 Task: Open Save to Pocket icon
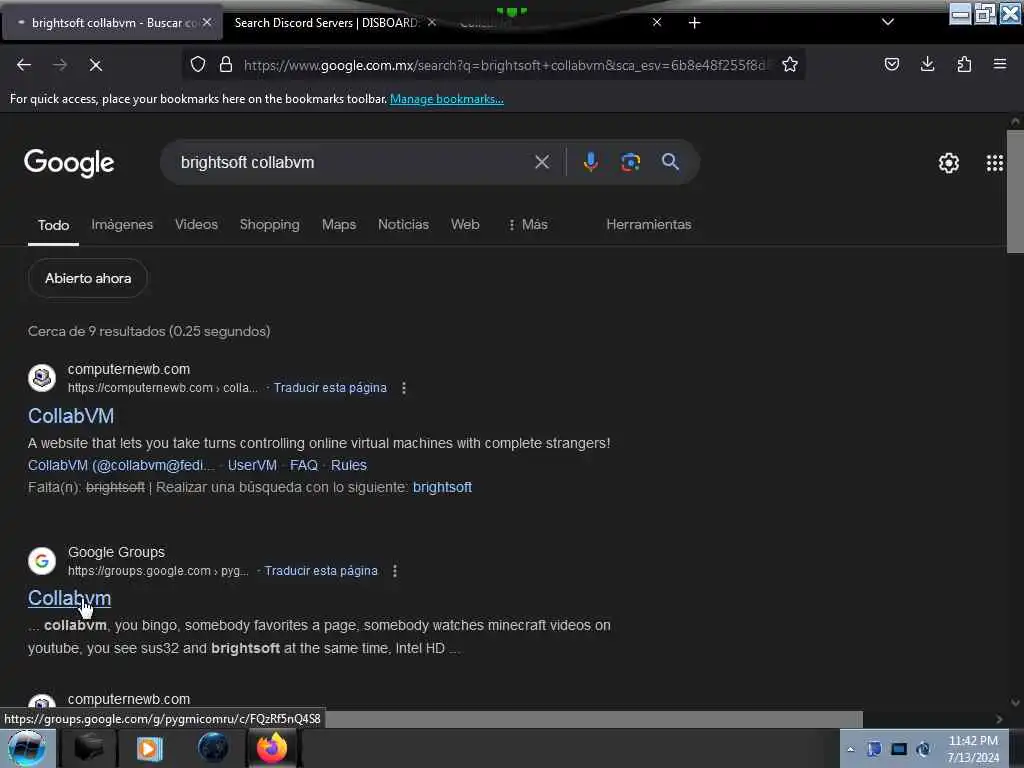click(x=891, y=64)
